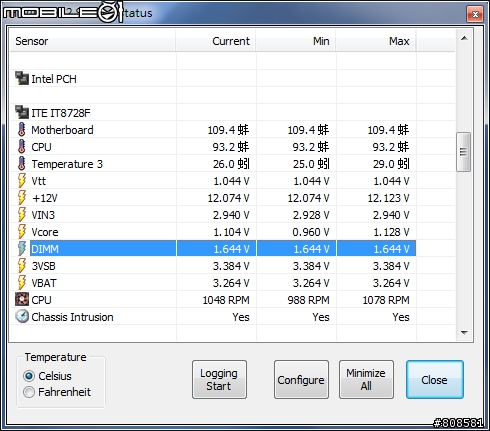The height and width of the screenshot is (431, 490).
Task: Click the 1078 RPM maximum fan value
Action: [x=386, y=300]
